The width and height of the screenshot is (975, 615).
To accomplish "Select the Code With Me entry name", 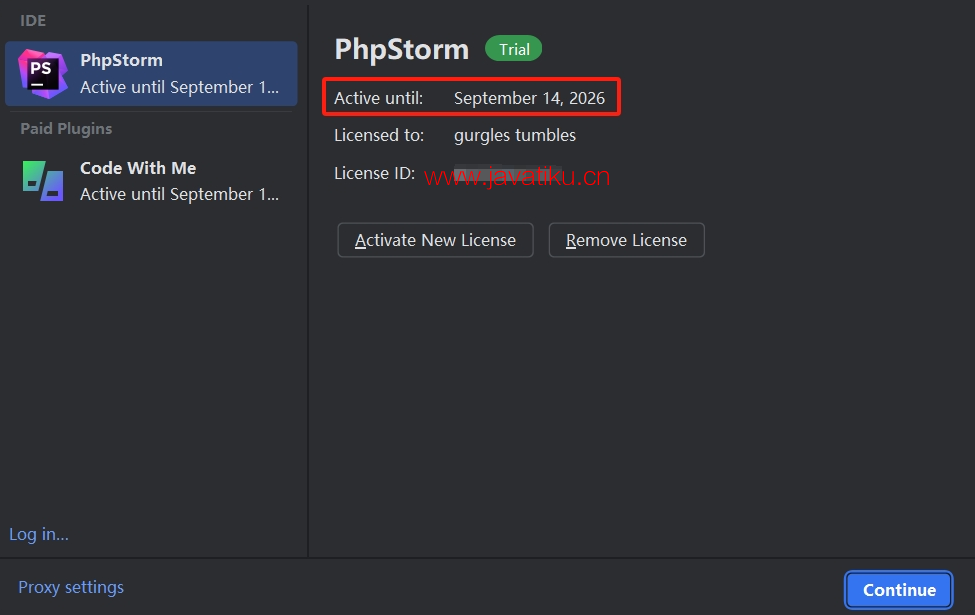I will (138, 168).
